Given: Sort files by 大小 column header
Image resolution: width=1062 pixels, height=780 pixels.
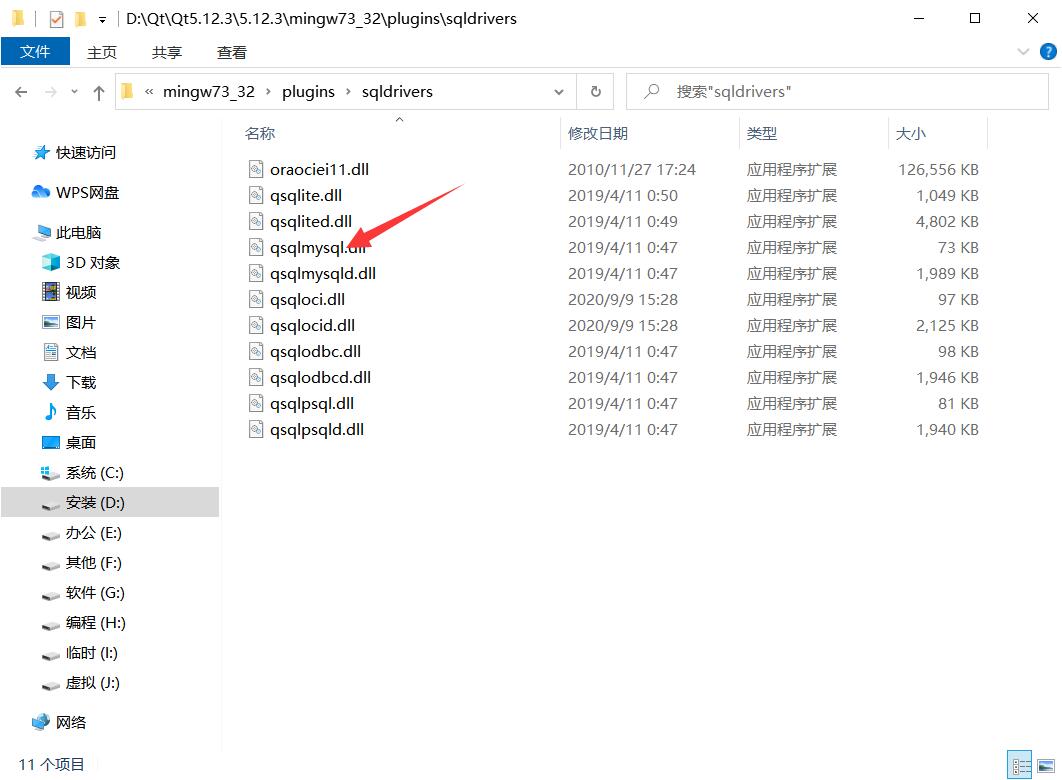Looking at the screenshot, I should [x=910, y=133].
